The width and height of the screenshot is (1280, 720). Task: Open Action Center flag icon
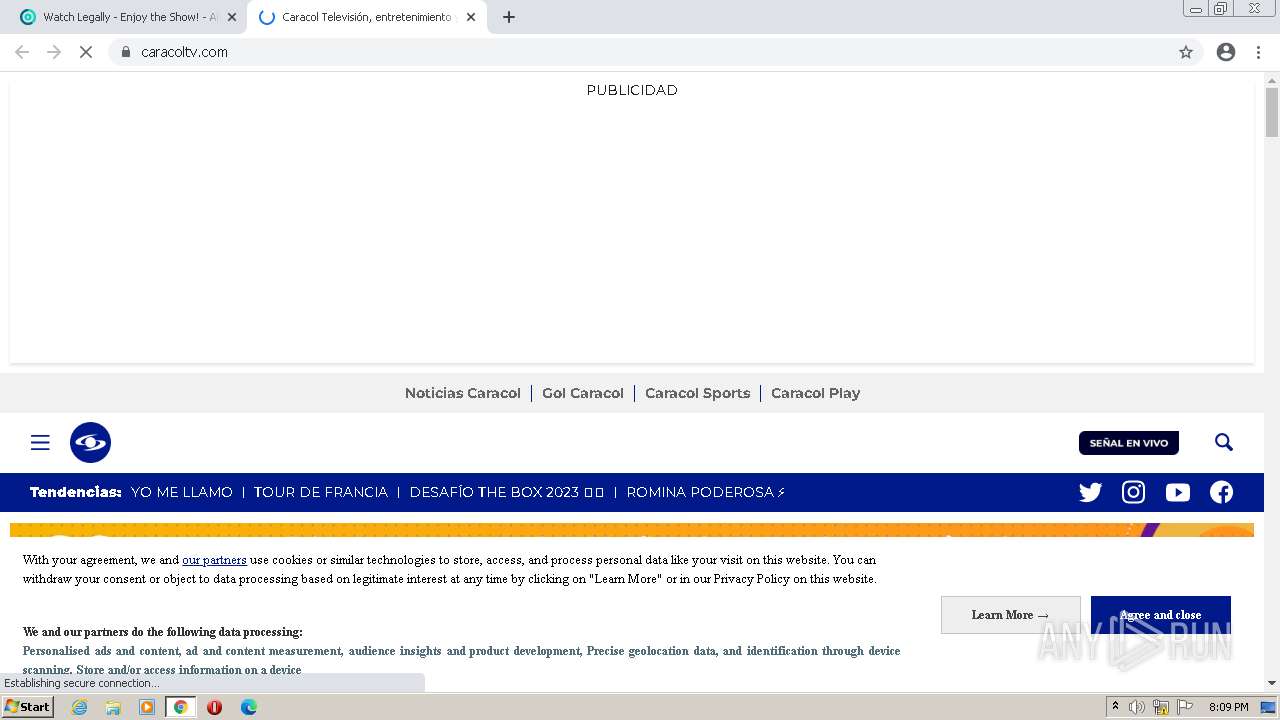click(1185, 707)
